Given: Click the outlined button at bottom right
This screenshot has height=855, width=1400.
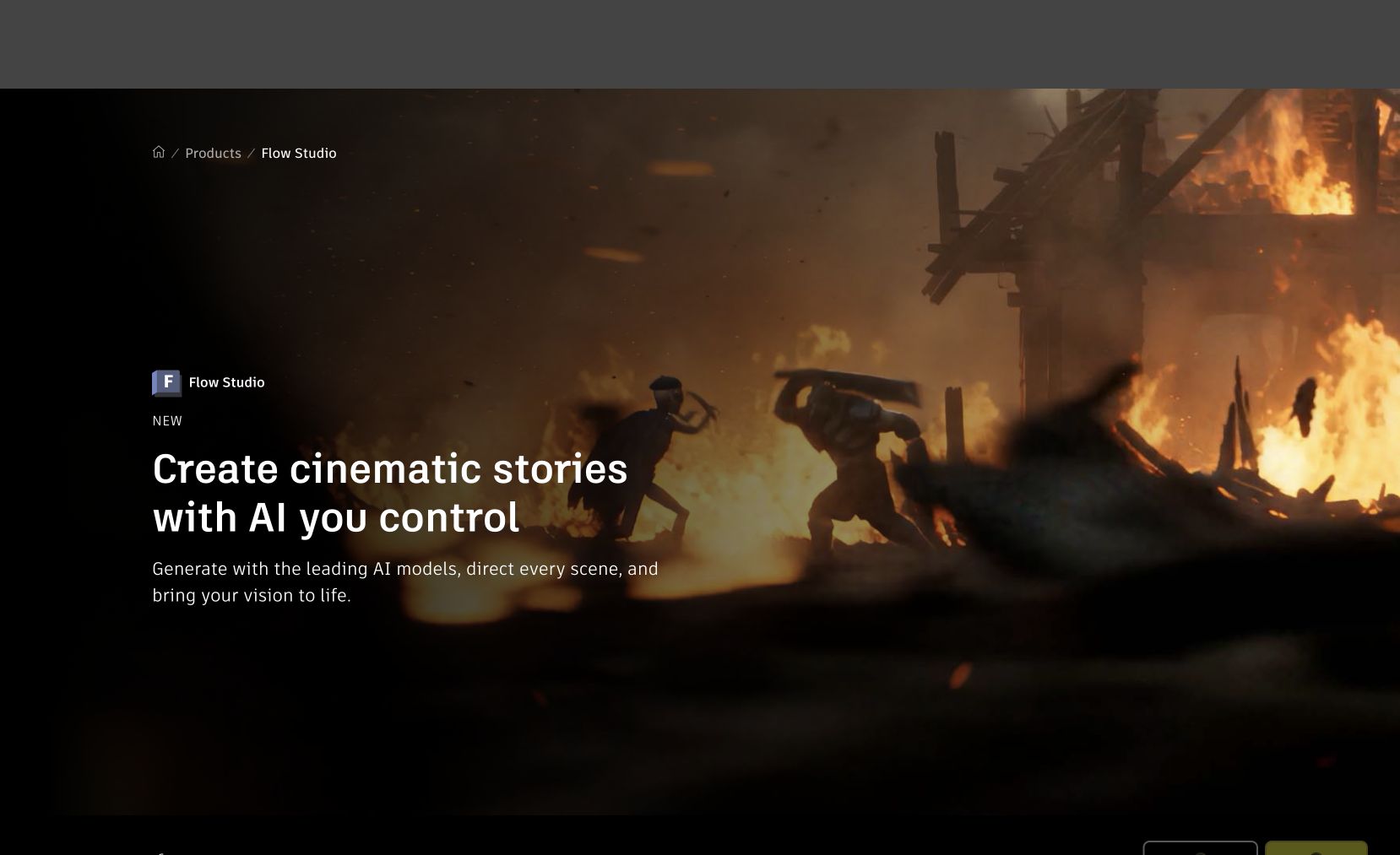Looking at the screenshot, I should pyautogui.click(x=1200, y=848).
